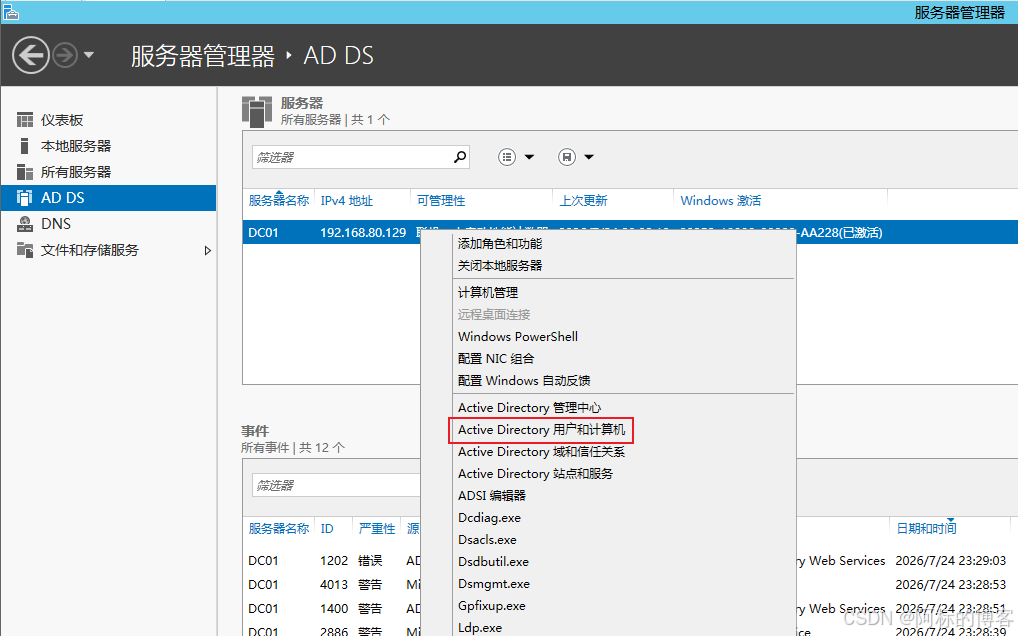The image size is (1018, 636).
Task: Click the dashboard grid icon
Action: click(25, 120)
